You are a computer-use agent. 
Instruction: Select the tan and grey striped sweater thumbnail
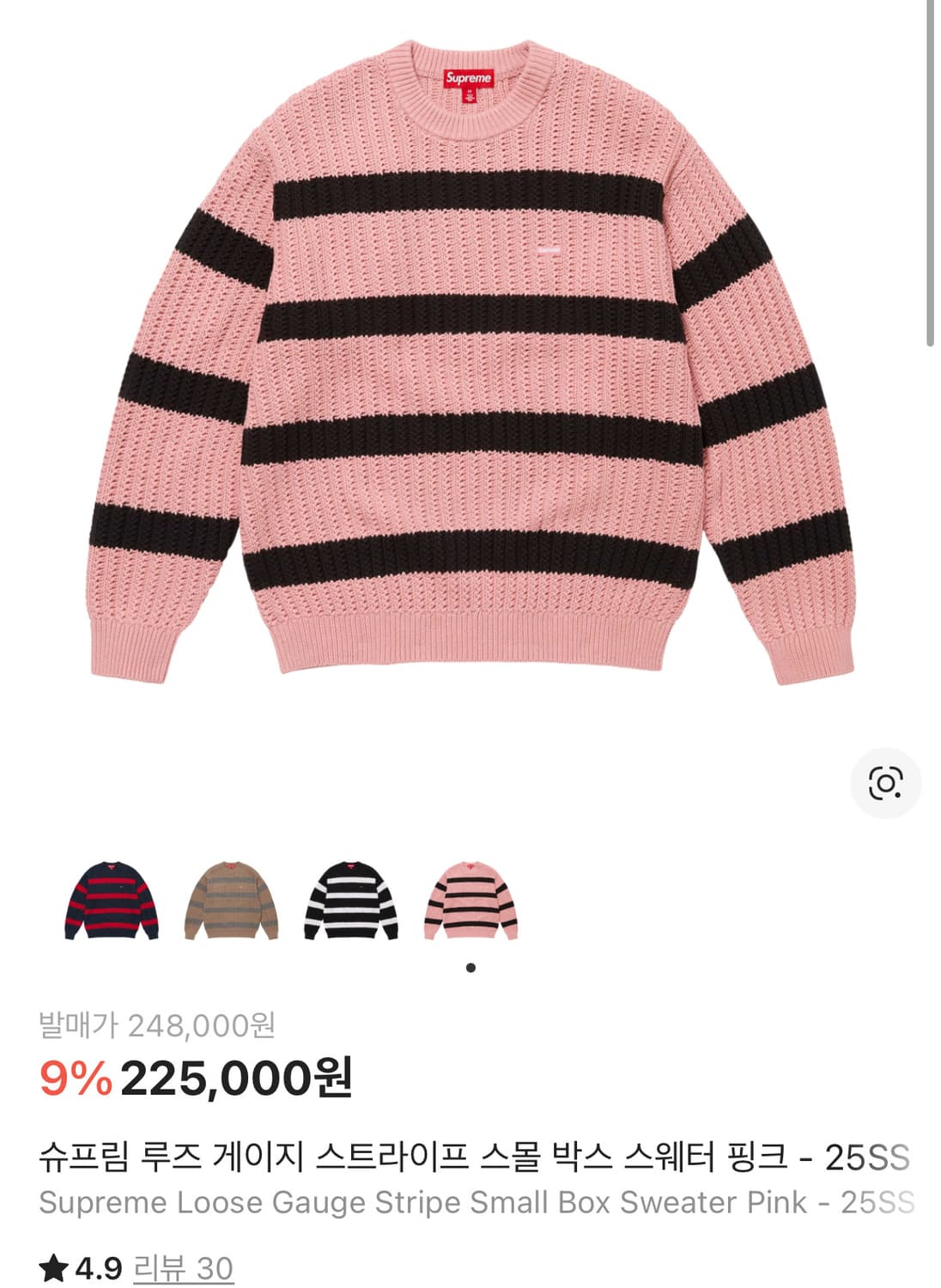[x=232, y=900]
